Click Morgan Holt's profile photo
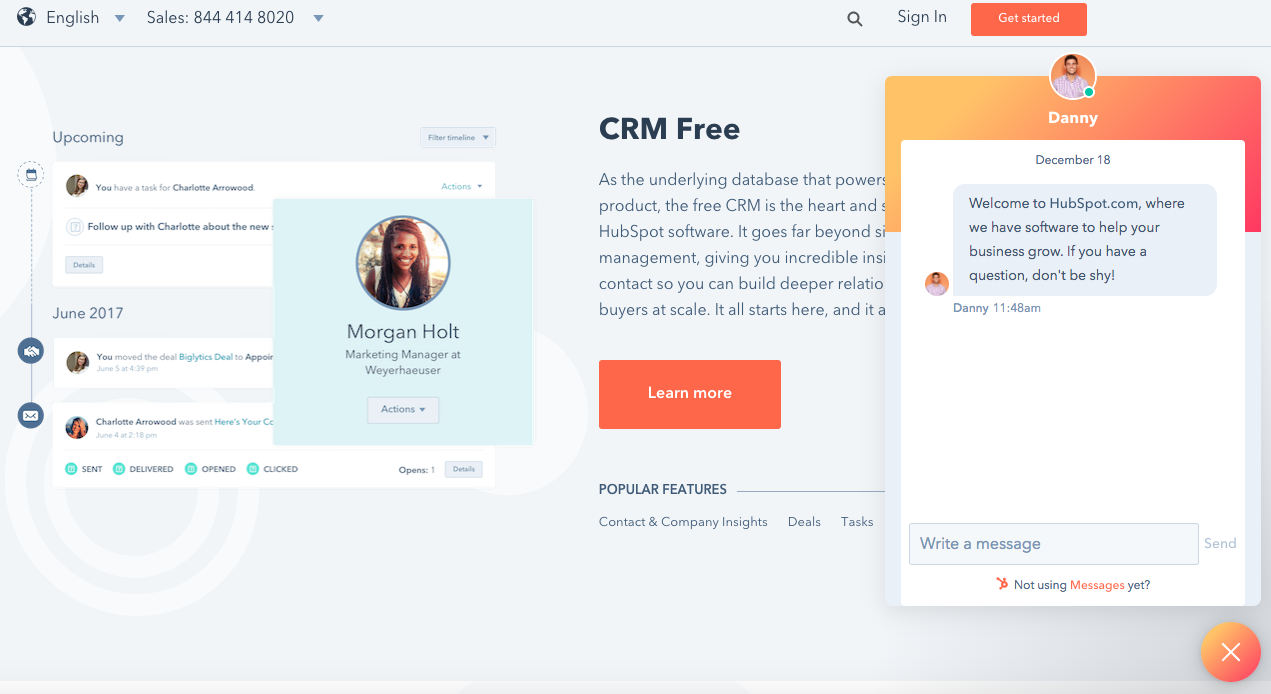1271x694 pixels. point(403,262)
